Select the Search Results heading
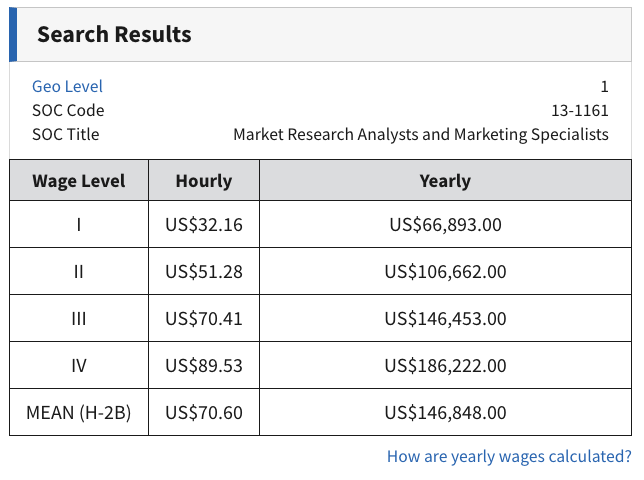644x480 pixels. point(114,35)
